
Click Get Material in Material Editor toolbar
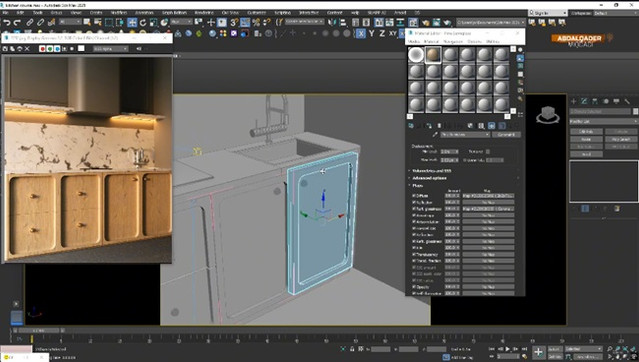coord(411,126)
